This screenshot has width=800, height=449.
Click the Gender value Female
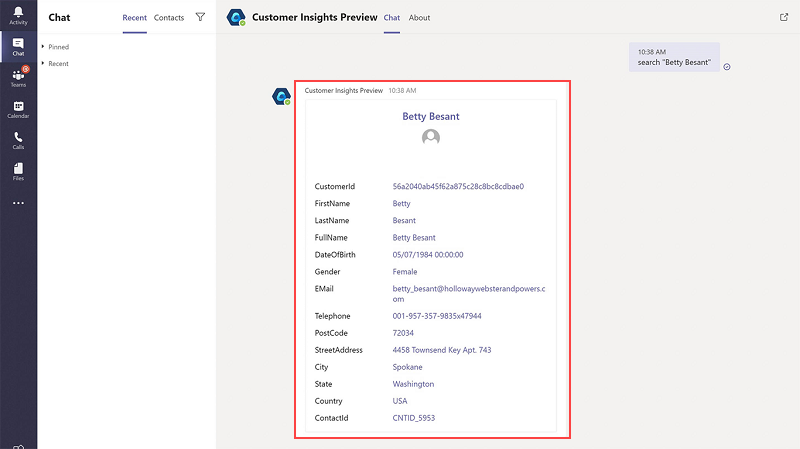click(x=405, y=272)
